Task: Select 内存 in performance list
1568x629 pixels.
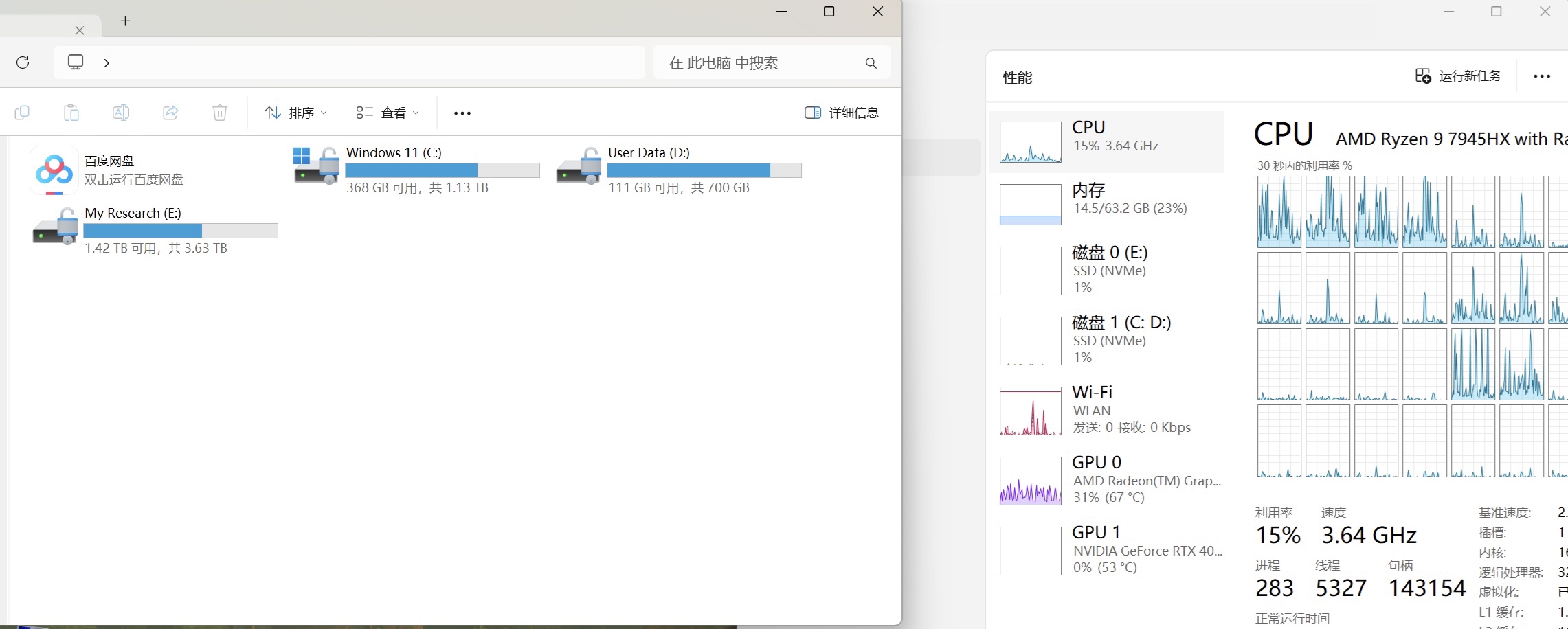Action: (1106, 204)
